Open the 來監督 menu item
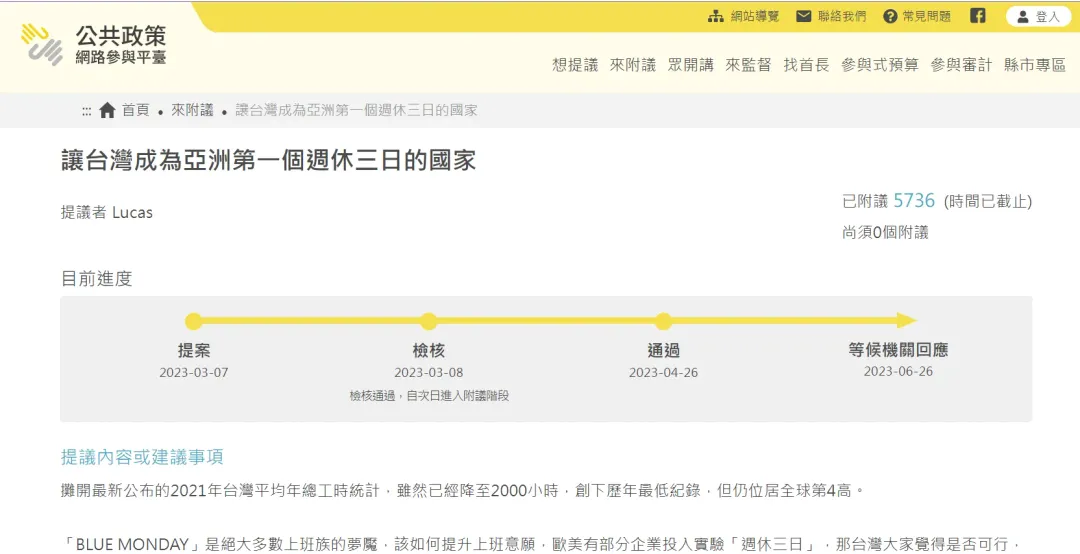 click(749, 65)
